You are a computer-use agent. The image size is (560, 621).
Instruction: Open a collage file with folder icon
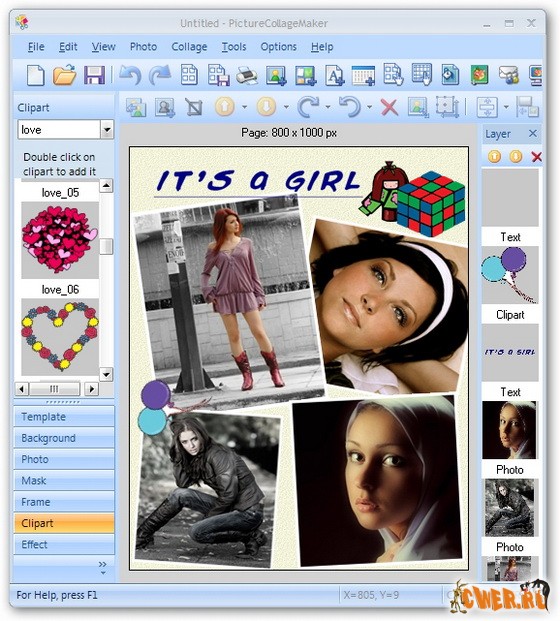[65, 75]
